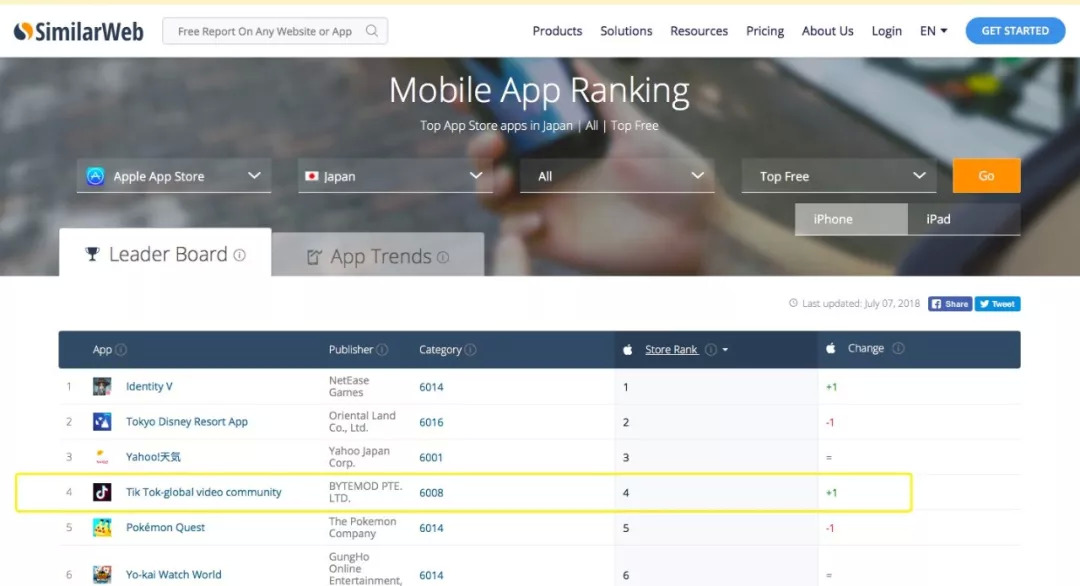Open the Apple App Store dropdown
The height and width of the screenshot is (586, 1080).
pyautogui.click(x=174, y=176)
